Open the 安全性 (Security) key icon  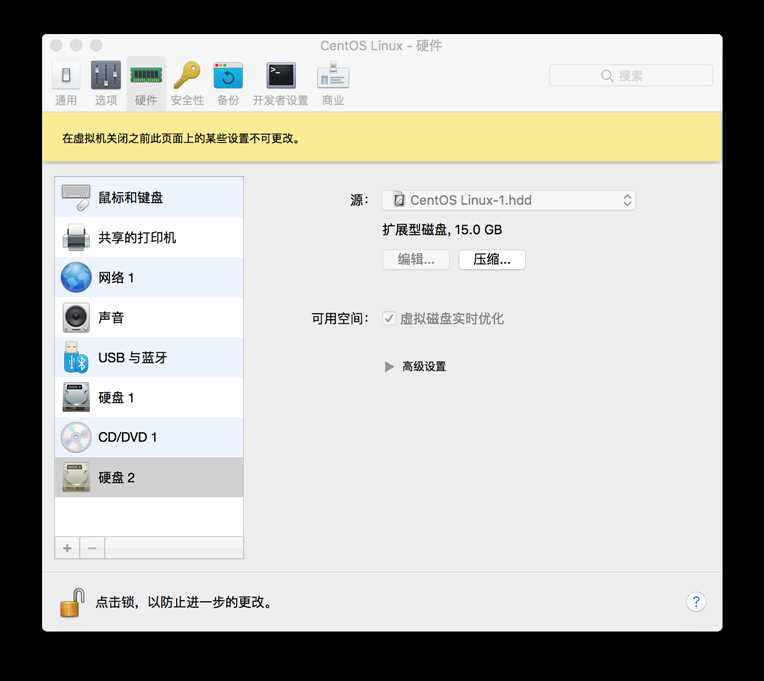click(187, 75)
